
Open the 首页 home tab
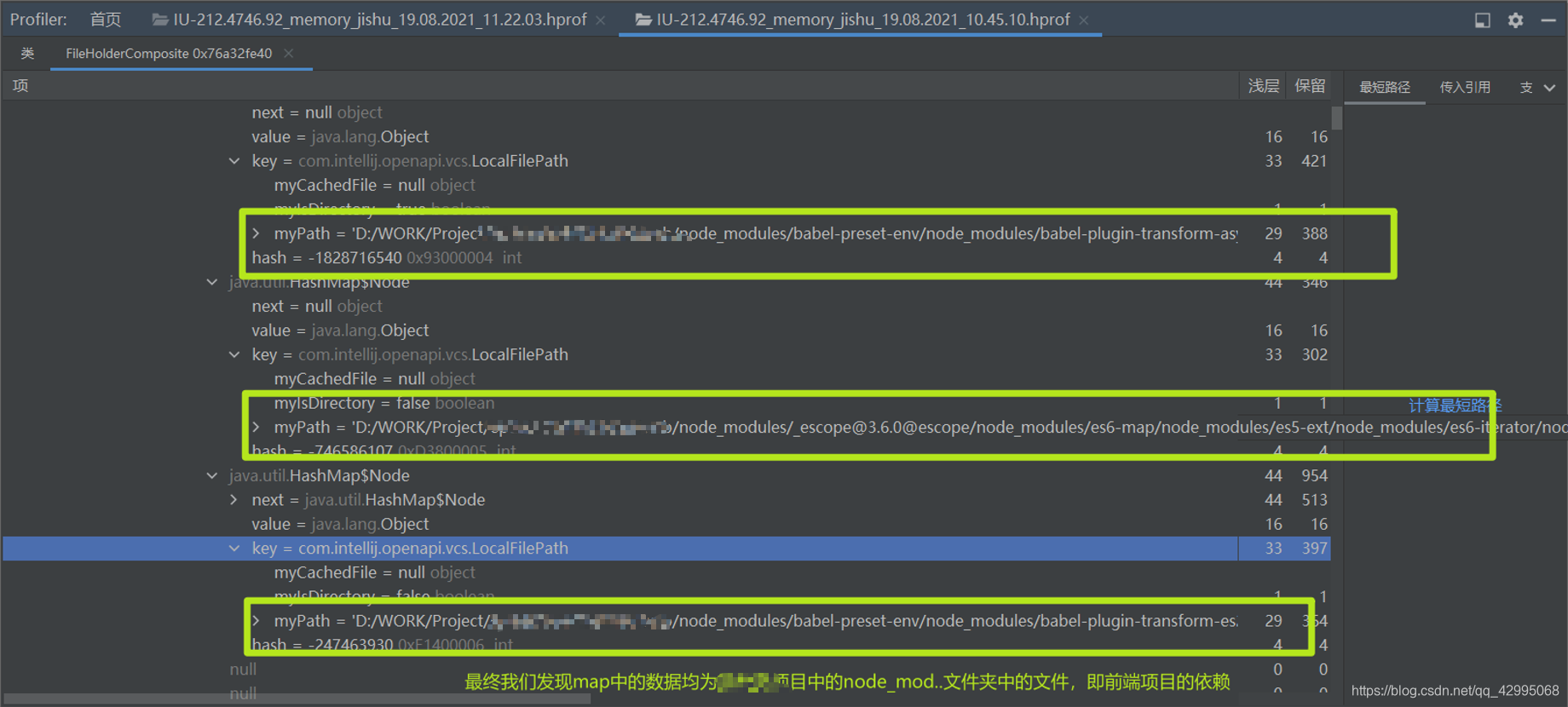pyautogui.click(x=106, y=20)
